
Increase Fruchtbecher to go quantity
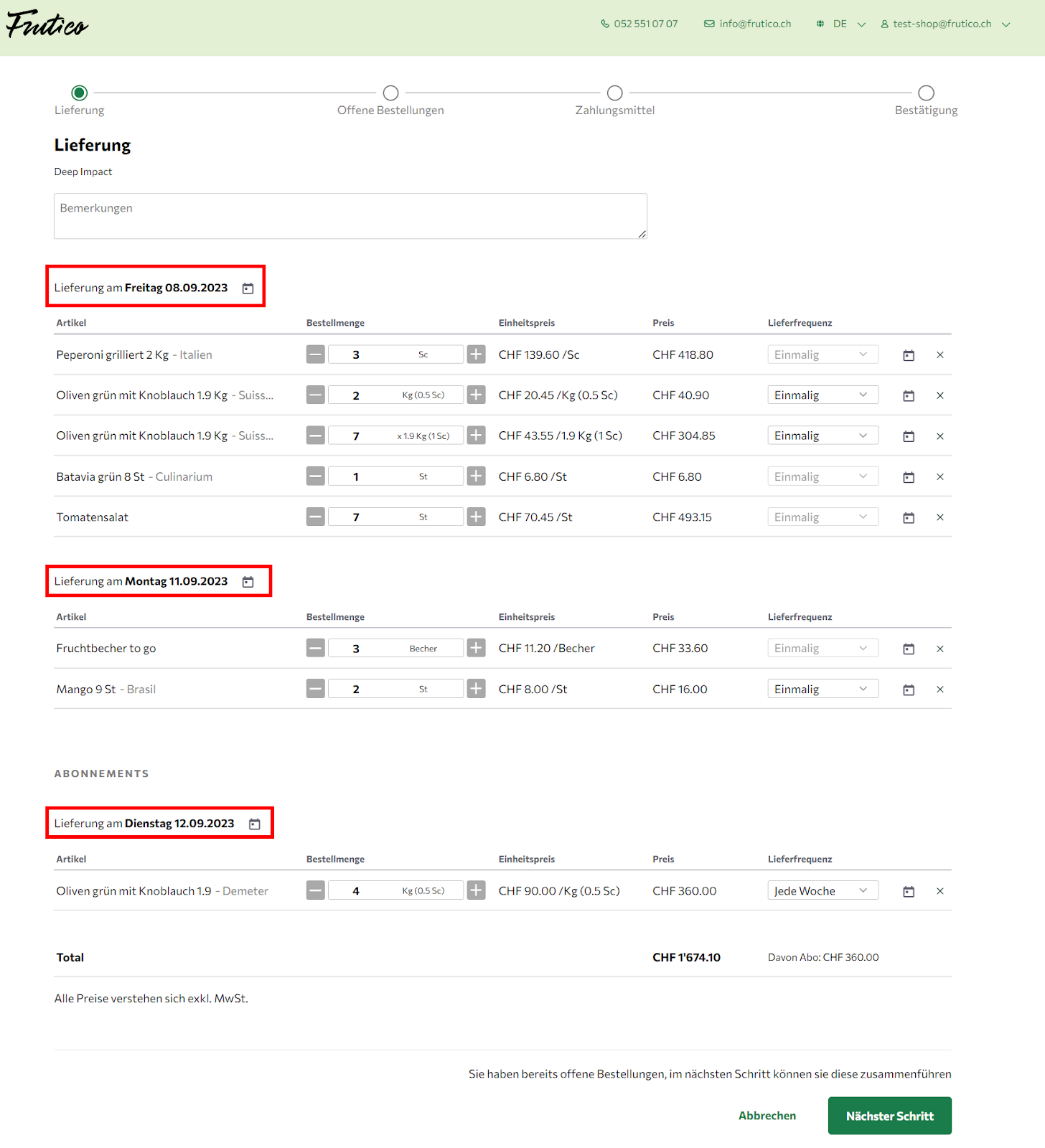tap(476, 648)
